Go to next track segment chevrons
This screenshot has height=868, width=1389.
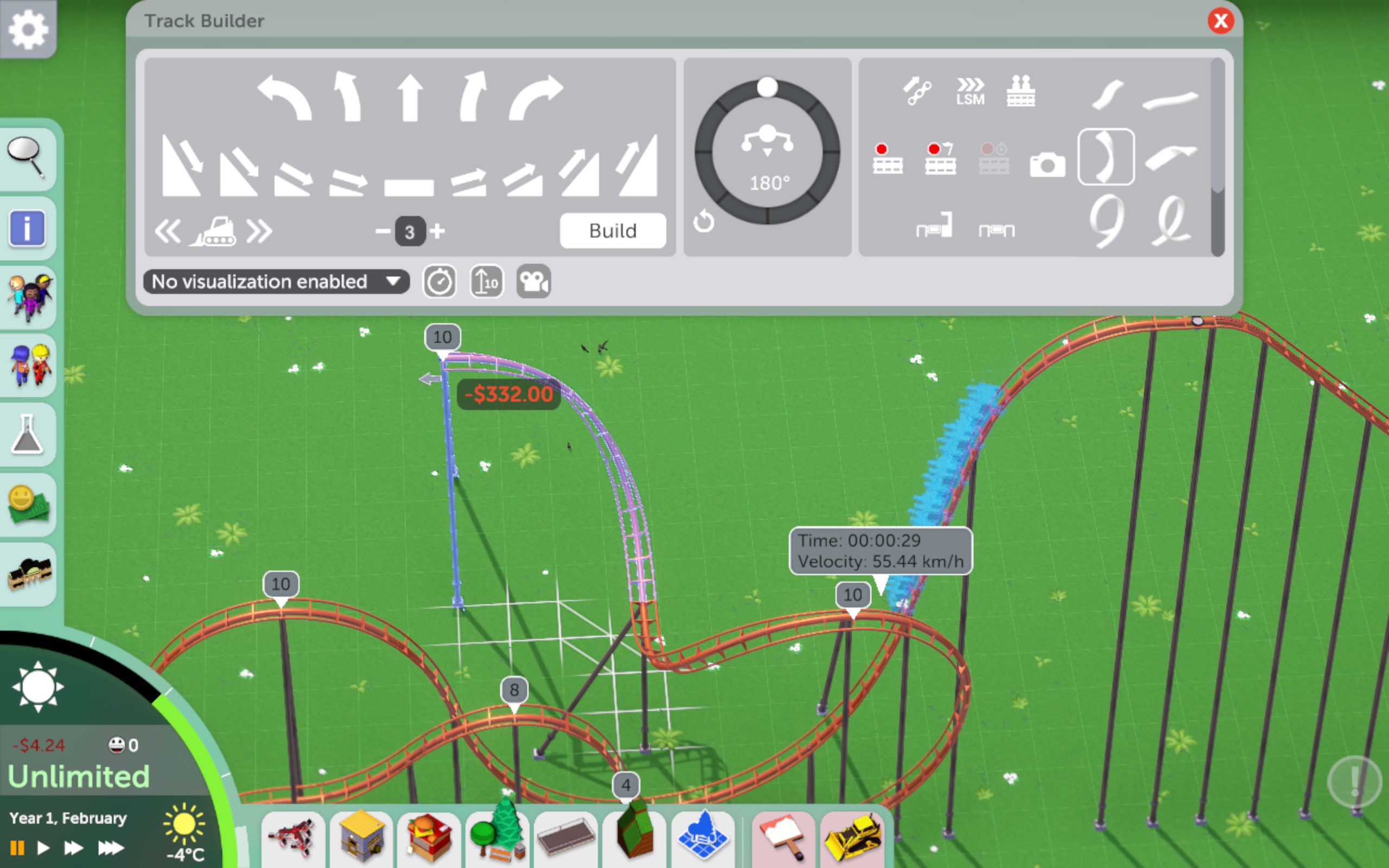point(259,231)
